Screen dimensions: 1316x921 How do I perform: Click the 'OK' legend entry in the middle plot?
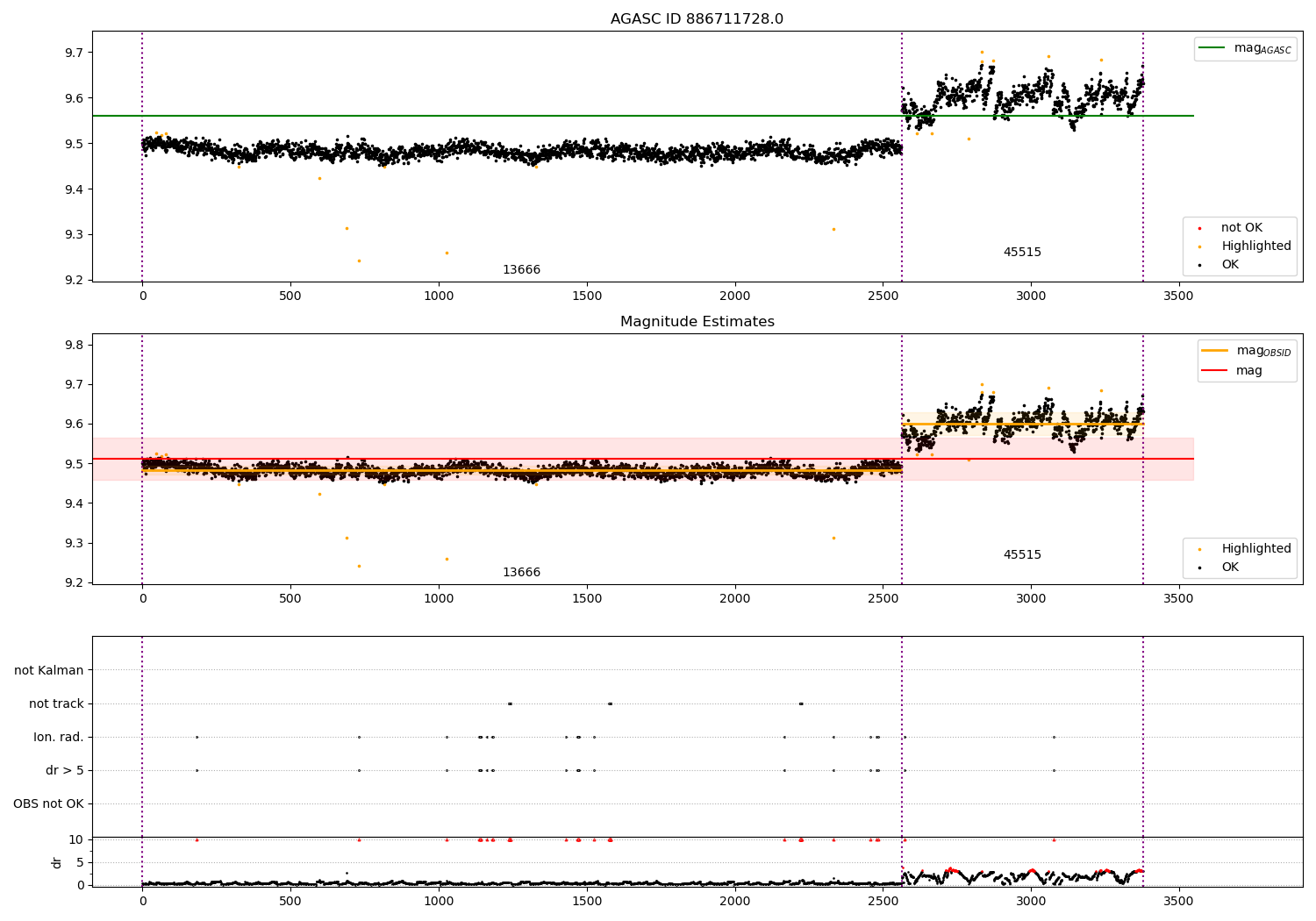coord(1219,568)
